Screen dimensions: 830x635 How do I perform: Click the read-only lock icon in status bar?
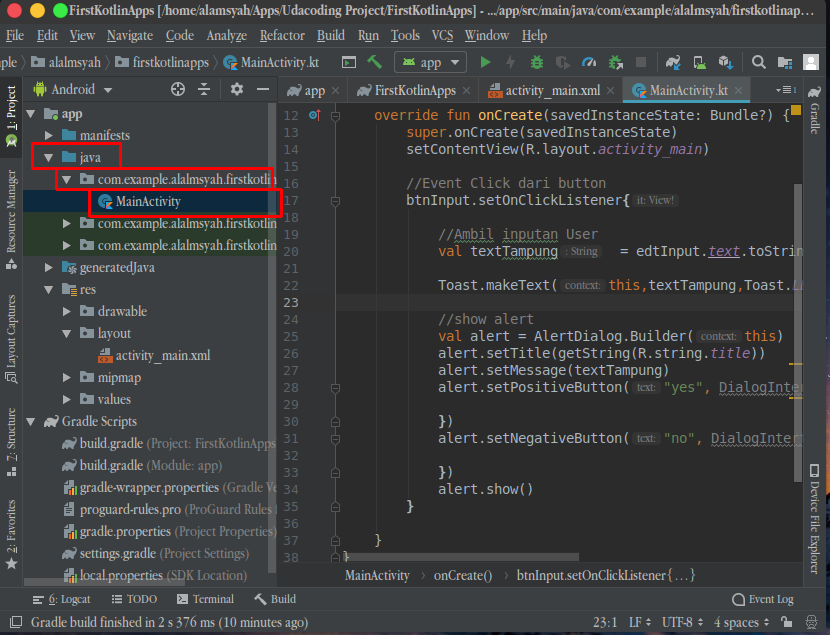[787, 622]
